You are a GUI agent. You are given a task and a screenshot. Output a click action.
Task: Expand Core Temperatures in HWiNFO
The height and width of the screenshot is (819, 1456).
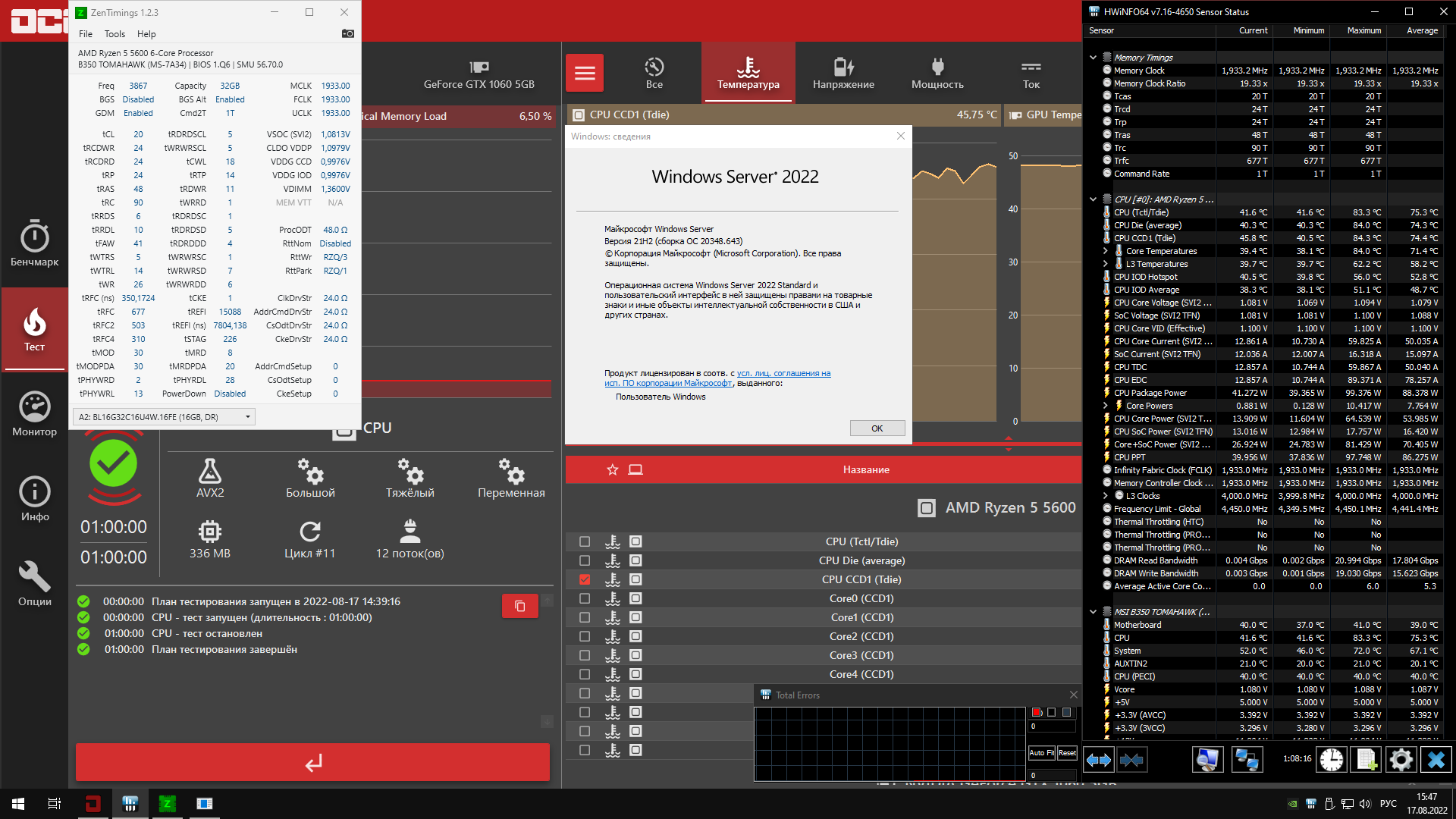(x=1106, y=251)
